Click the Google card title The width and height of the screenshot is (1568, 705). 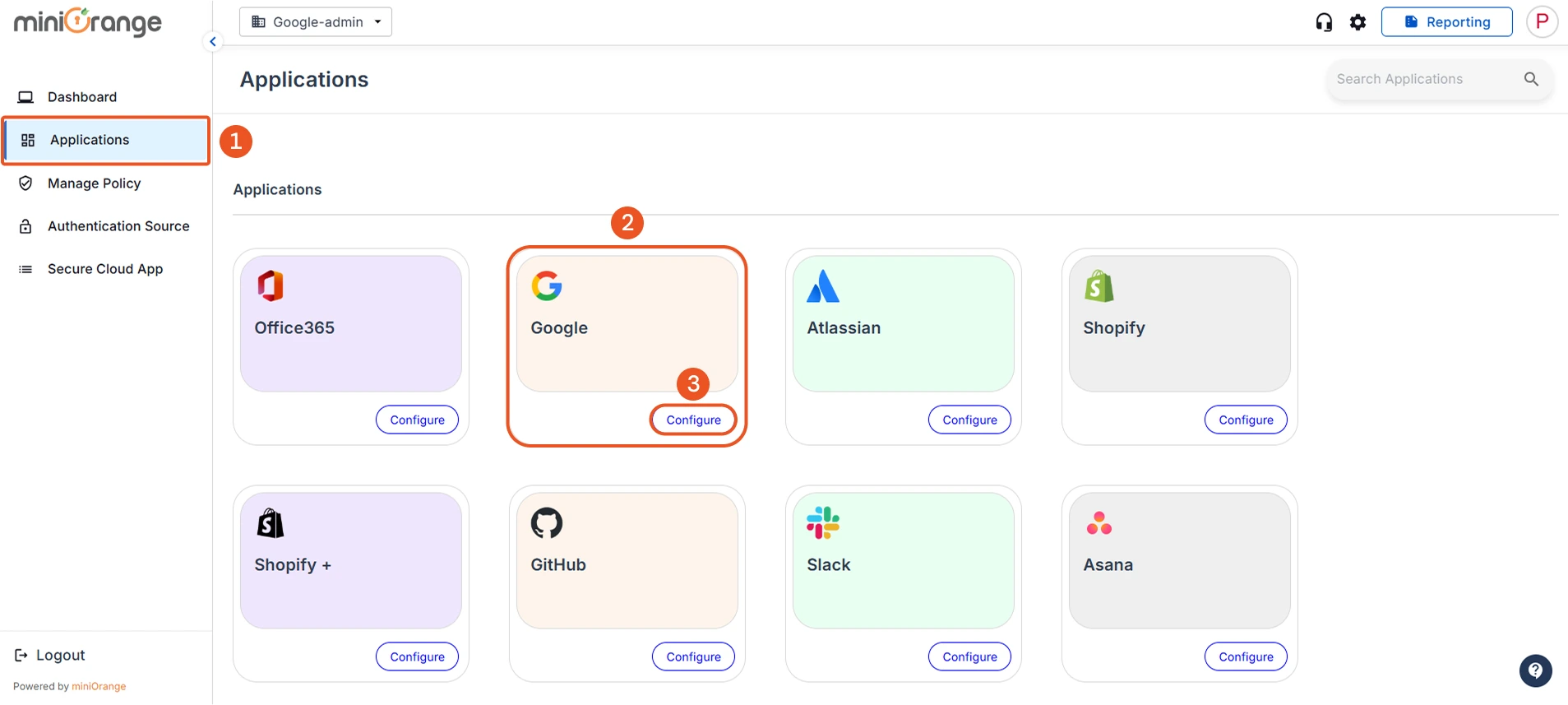pos(559,328)
